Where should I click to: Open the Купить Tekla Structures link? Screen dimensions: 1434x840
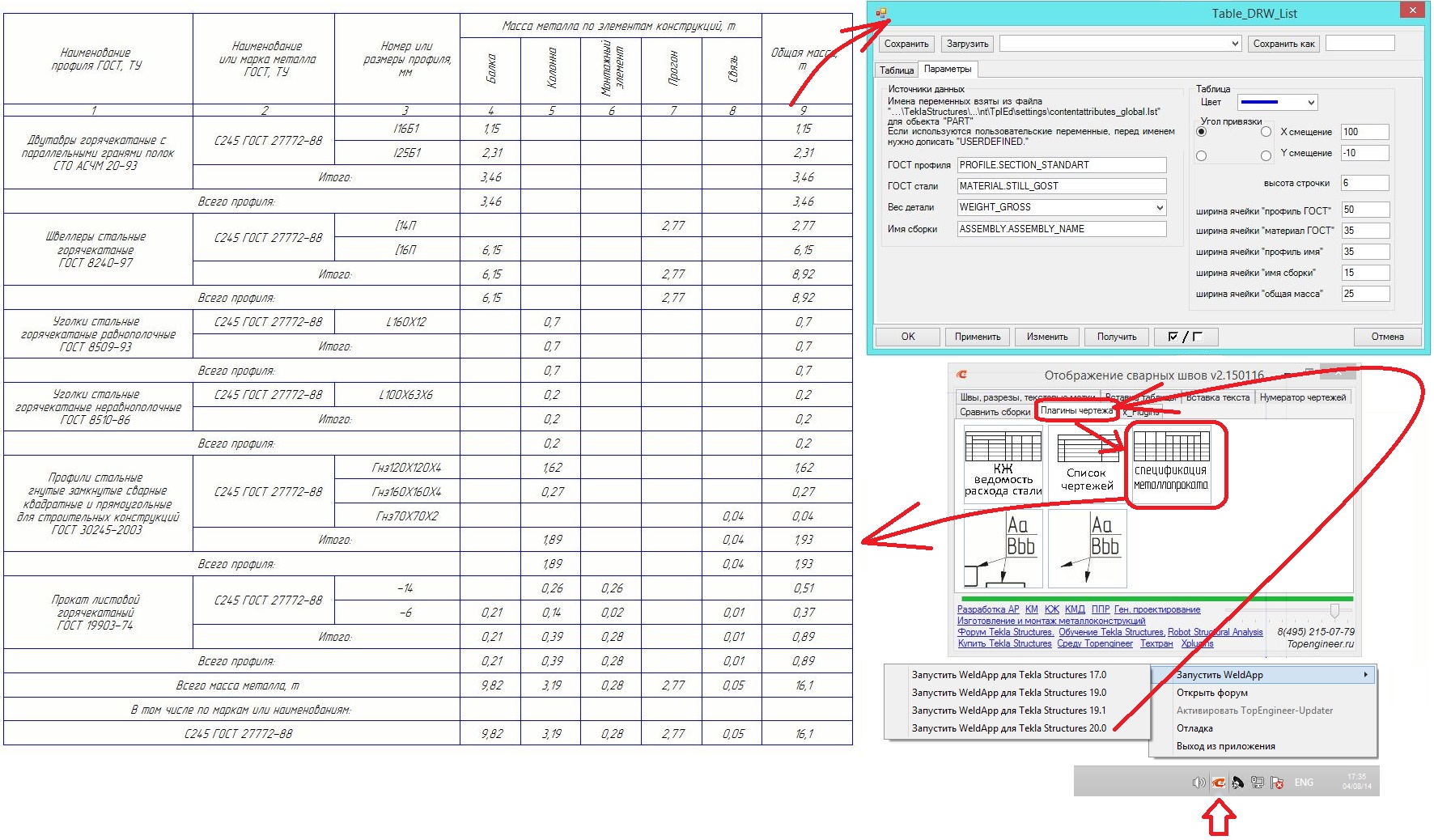[x=1005, y=643]
